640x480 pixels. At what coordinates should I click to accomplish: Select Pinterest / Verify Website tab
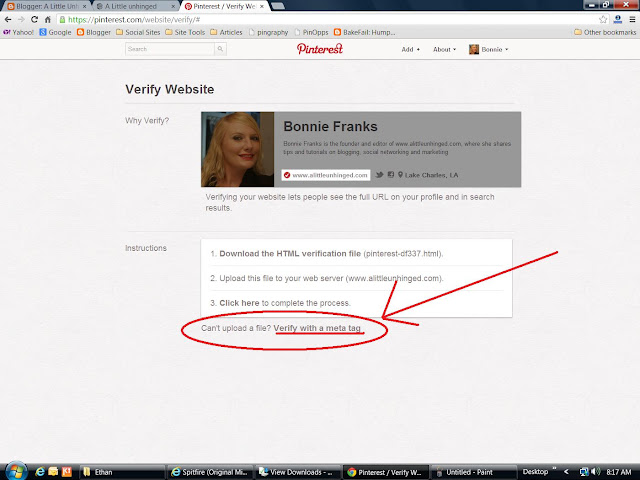pyautogui.click(x=224, y=6)
